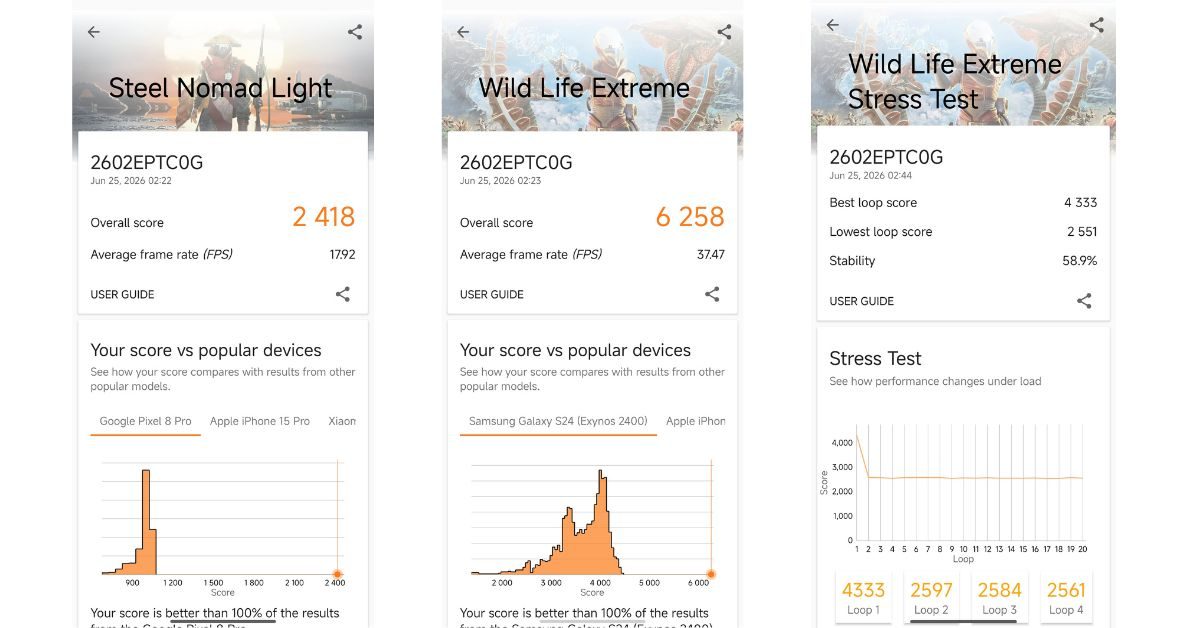Click orange score marker in Wild Life chart
Screen dimensions: 1200x628
coord(711,574)
